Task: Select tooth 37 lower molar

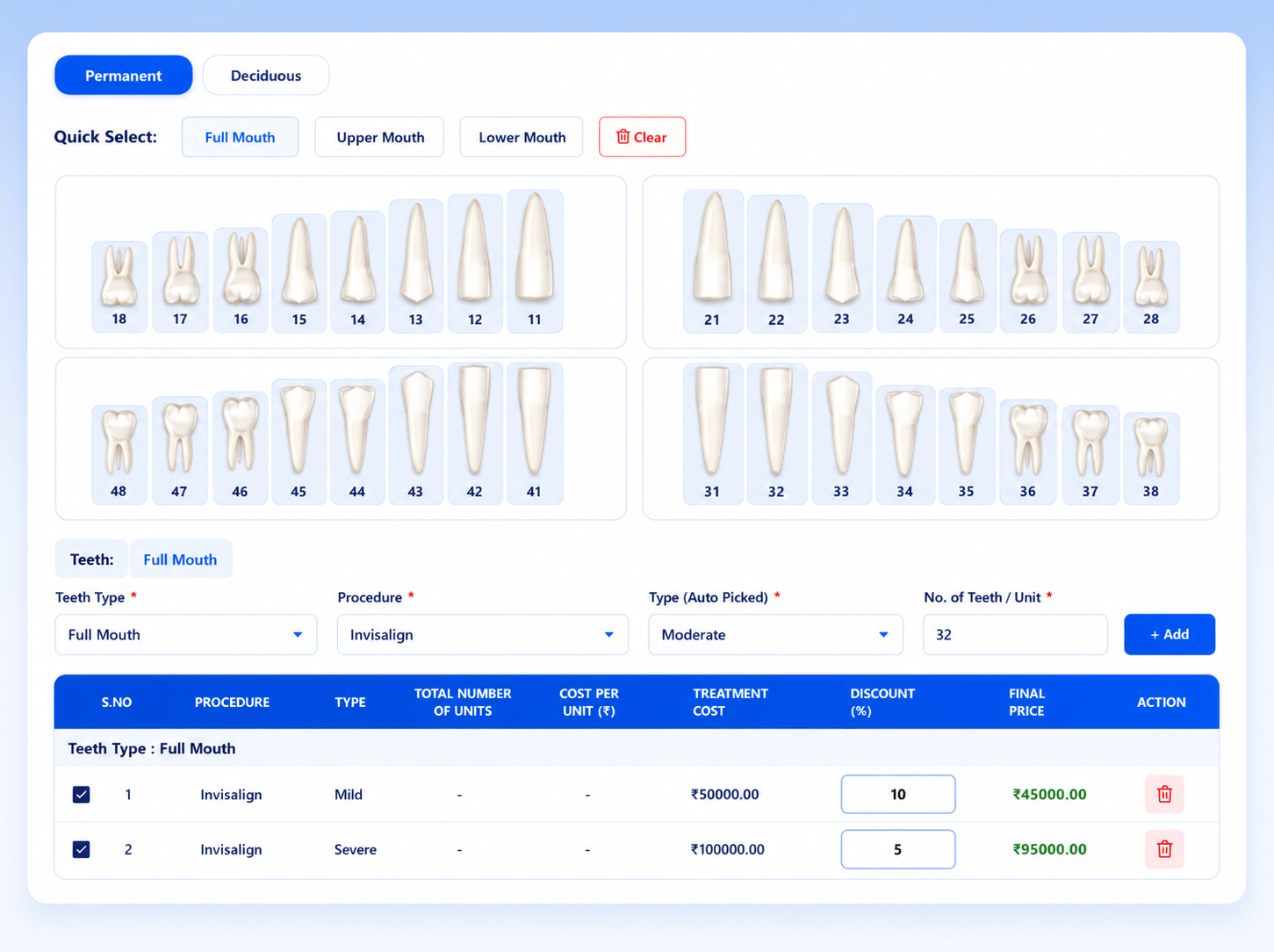Action: pos(1090,455)
